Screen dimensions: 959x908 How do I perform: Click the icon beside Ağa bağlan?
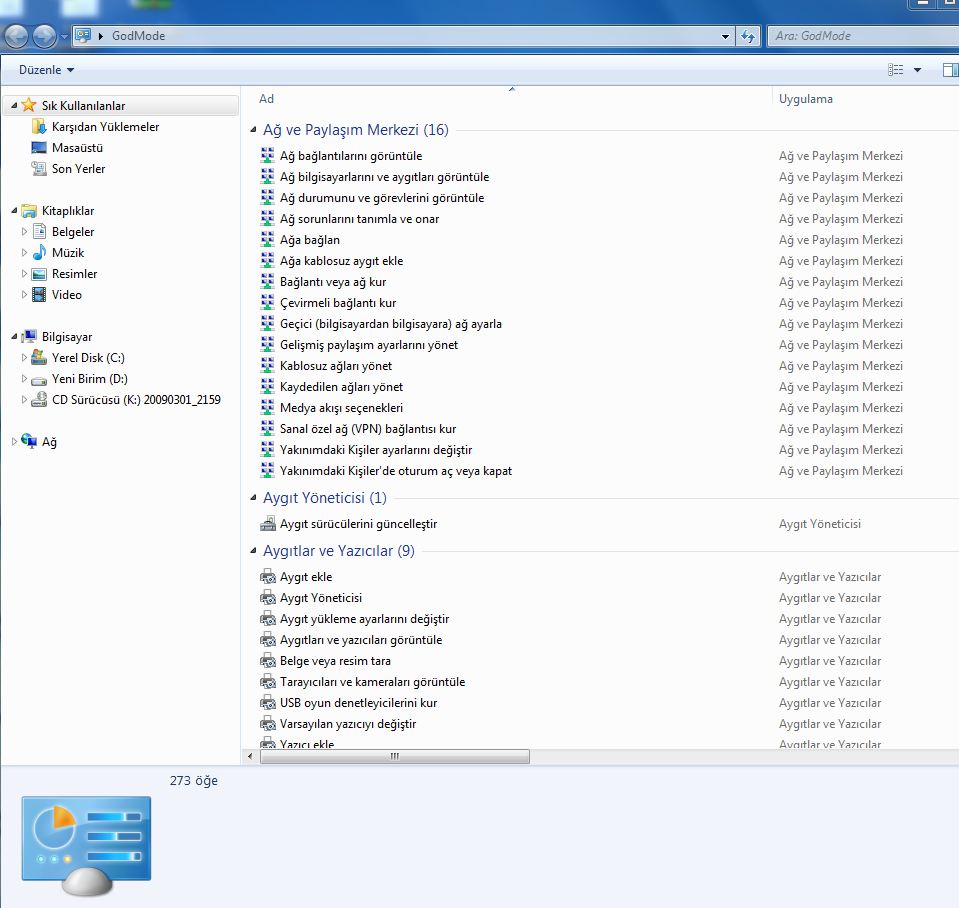coord(267,239)
